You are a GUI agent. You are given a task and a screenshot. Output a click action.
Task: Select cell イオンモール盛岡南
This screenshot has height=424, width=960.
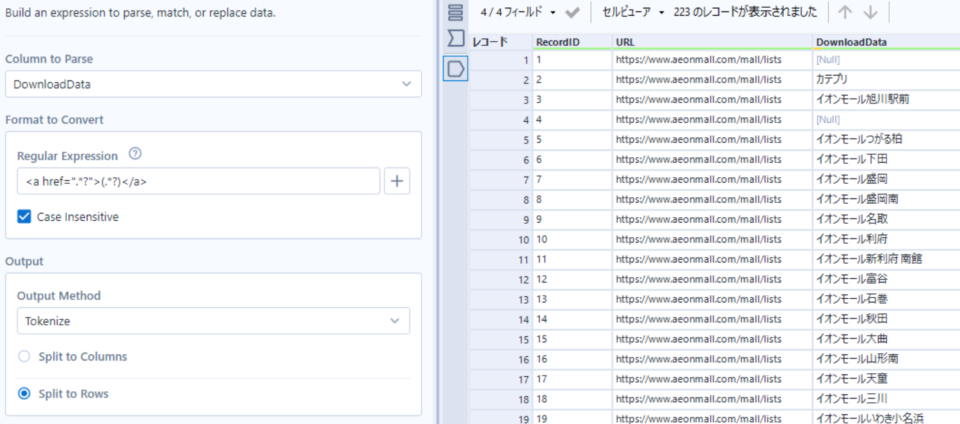pos(886,199)
